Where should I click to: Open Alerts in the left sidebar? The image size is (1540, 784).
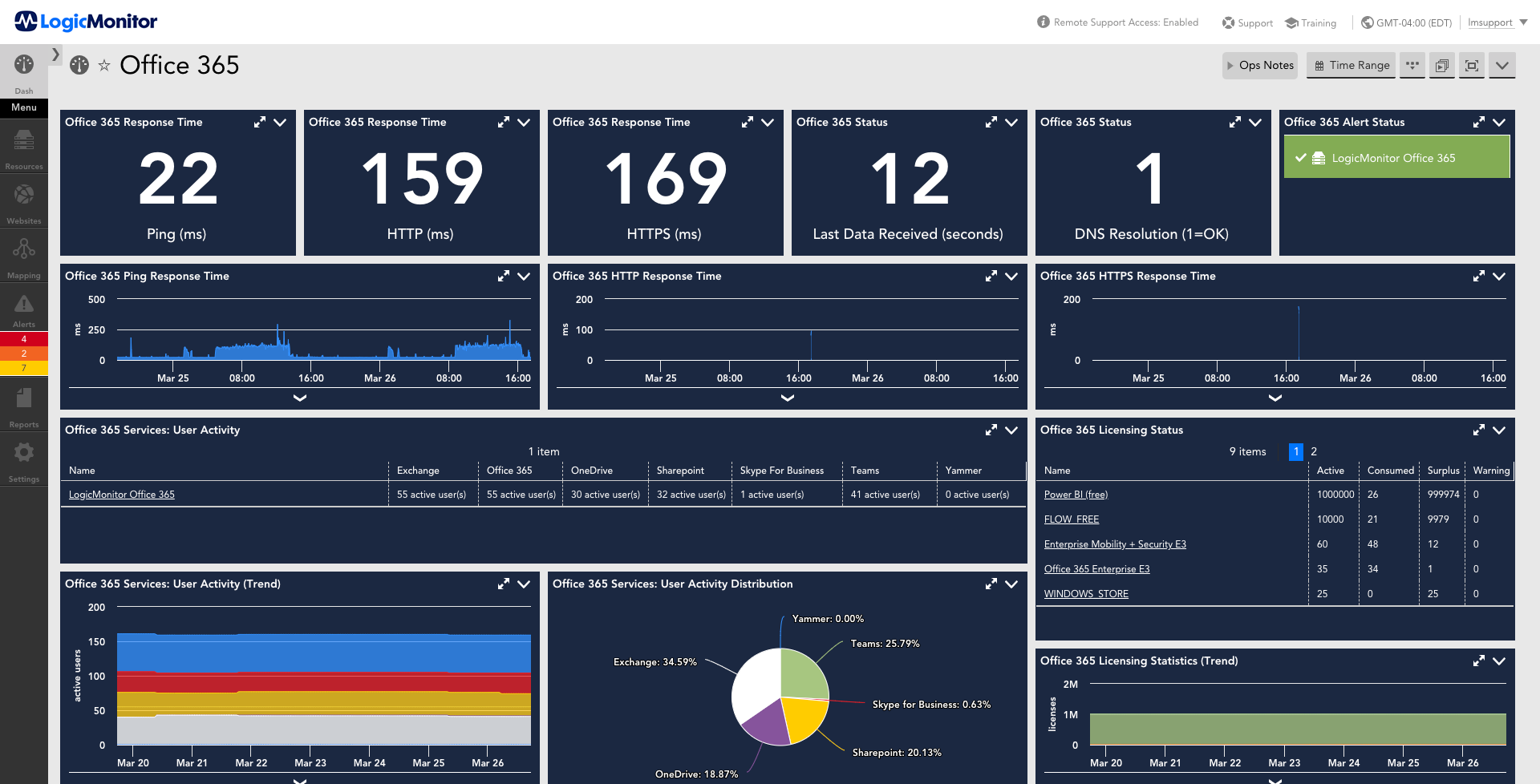tap(24, 311)
